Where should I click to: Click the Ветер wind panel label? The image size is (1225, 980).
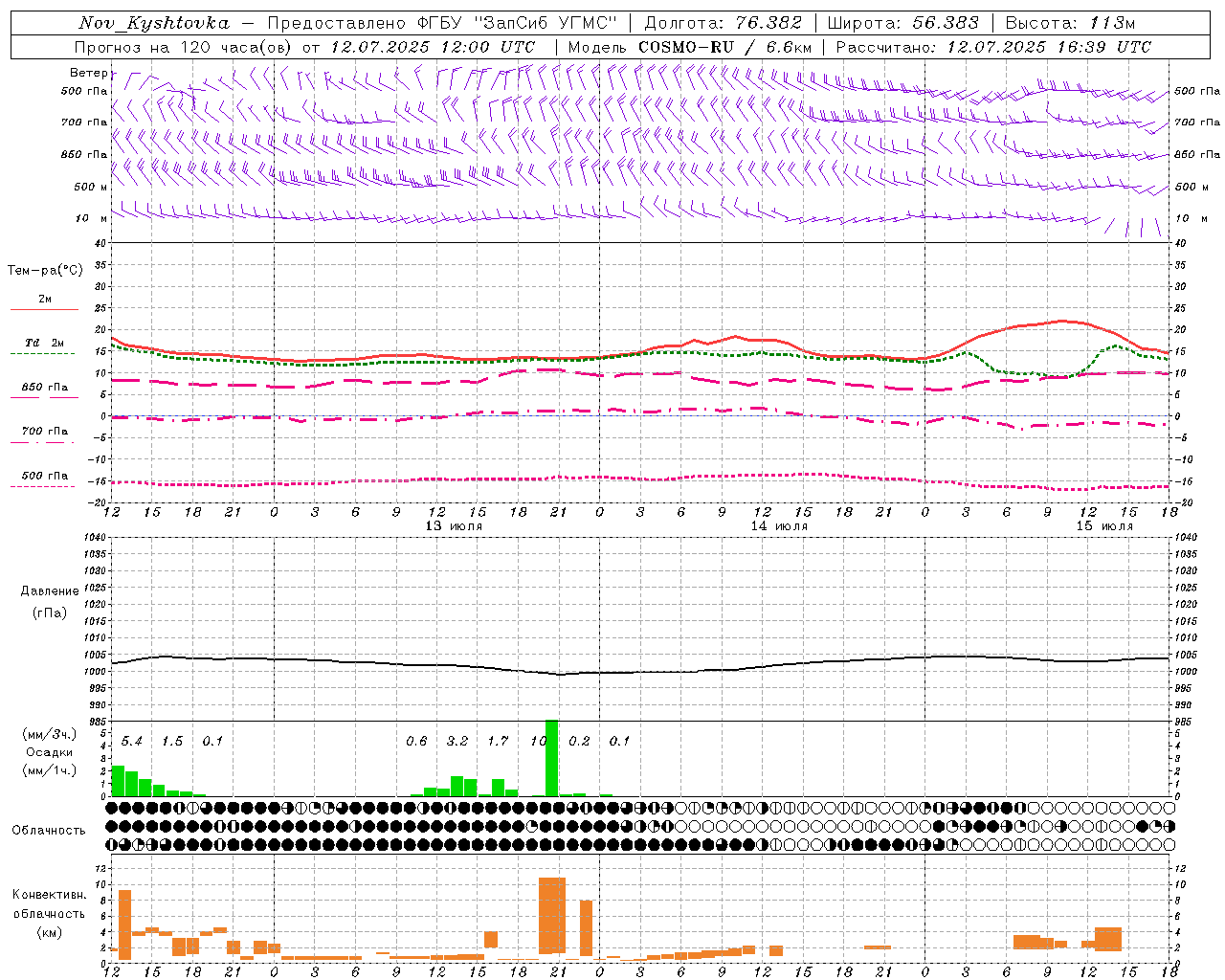coord(88,73)
